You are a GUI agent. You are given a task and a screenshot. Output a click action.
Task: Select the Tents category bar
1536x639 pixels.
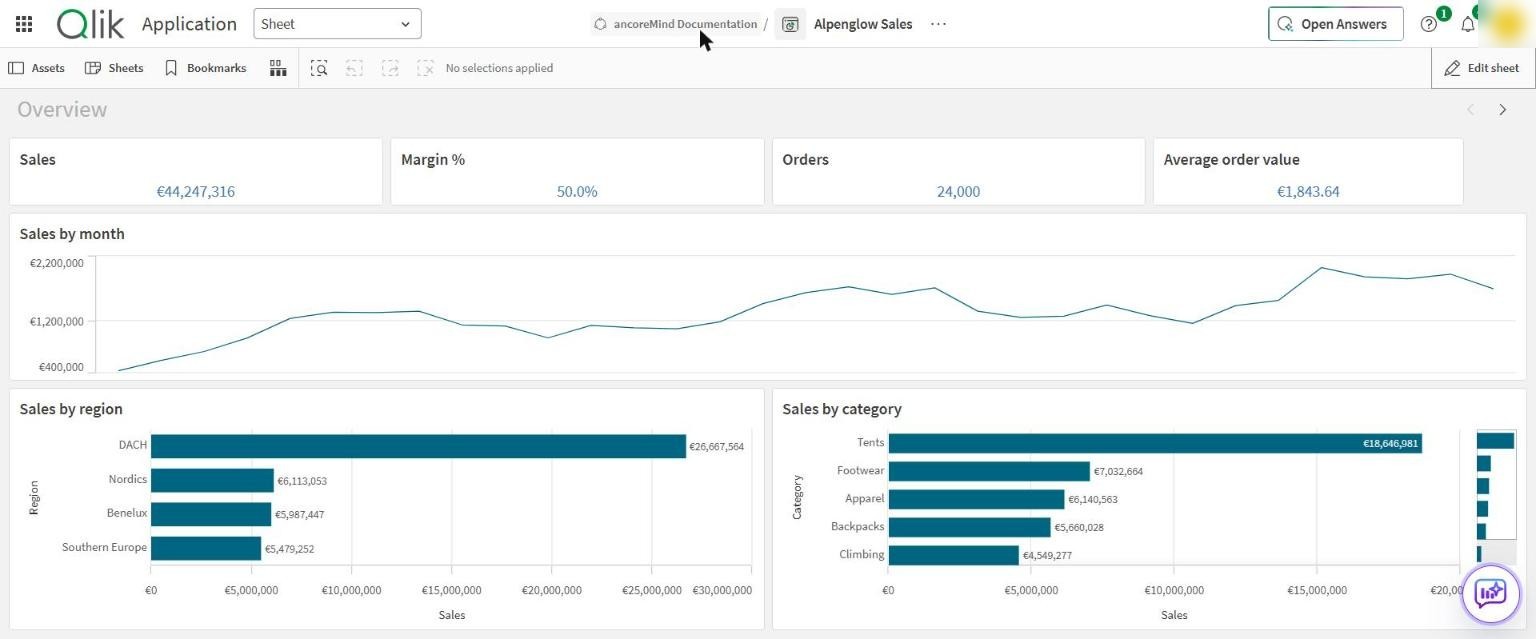1155,443
